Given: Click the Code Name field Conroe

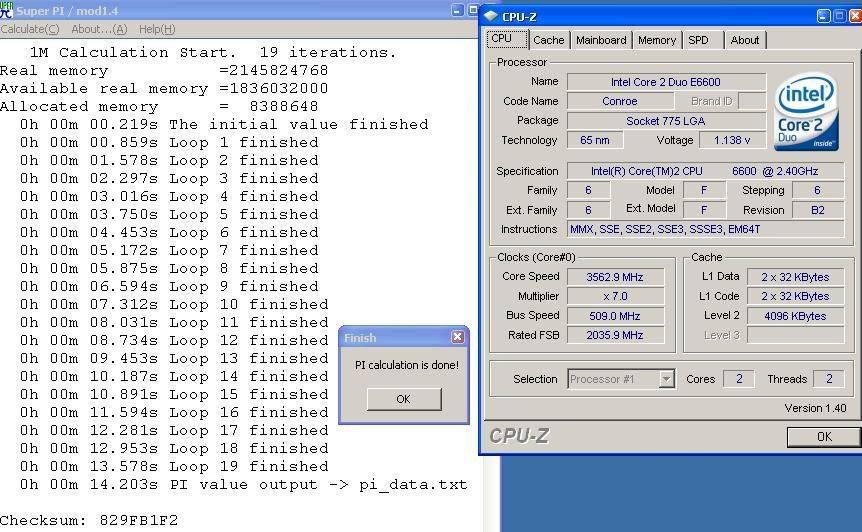Looking at the screenshot, I should [620, 101].
